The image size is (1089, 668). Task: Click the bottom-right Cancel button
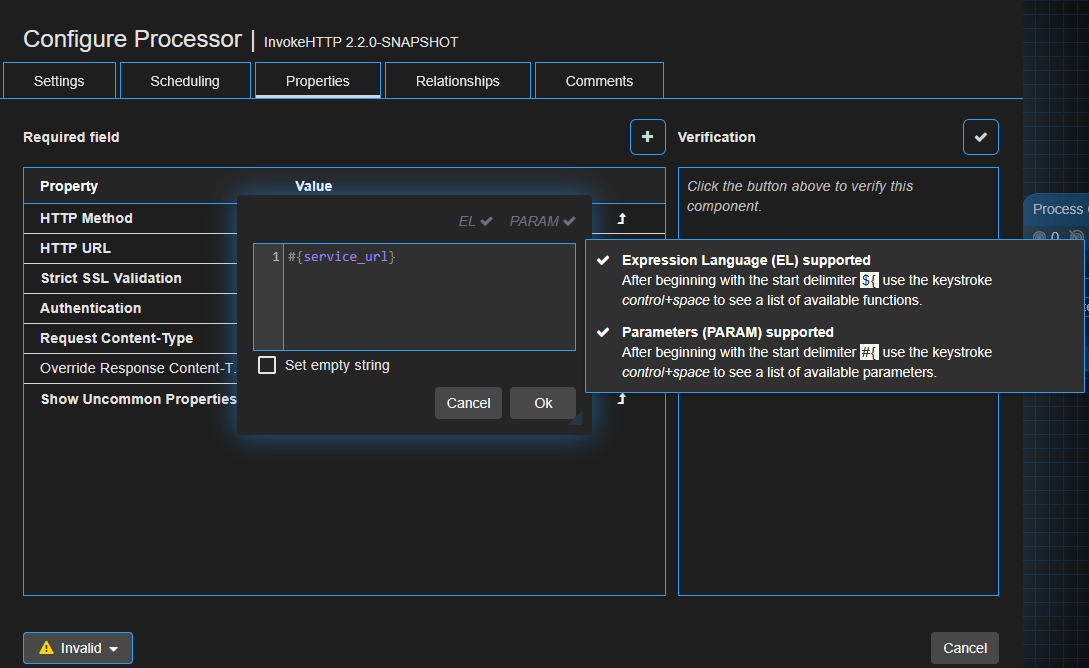click(x=964, y=648)
